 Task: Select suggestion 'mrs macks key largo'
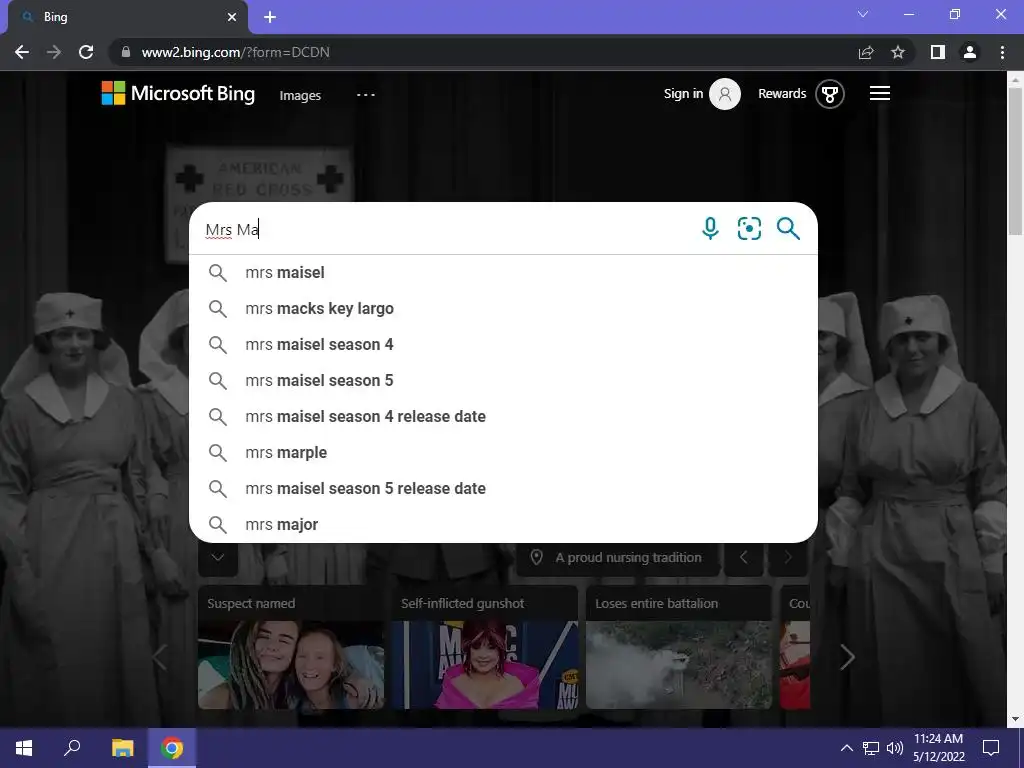503,308
